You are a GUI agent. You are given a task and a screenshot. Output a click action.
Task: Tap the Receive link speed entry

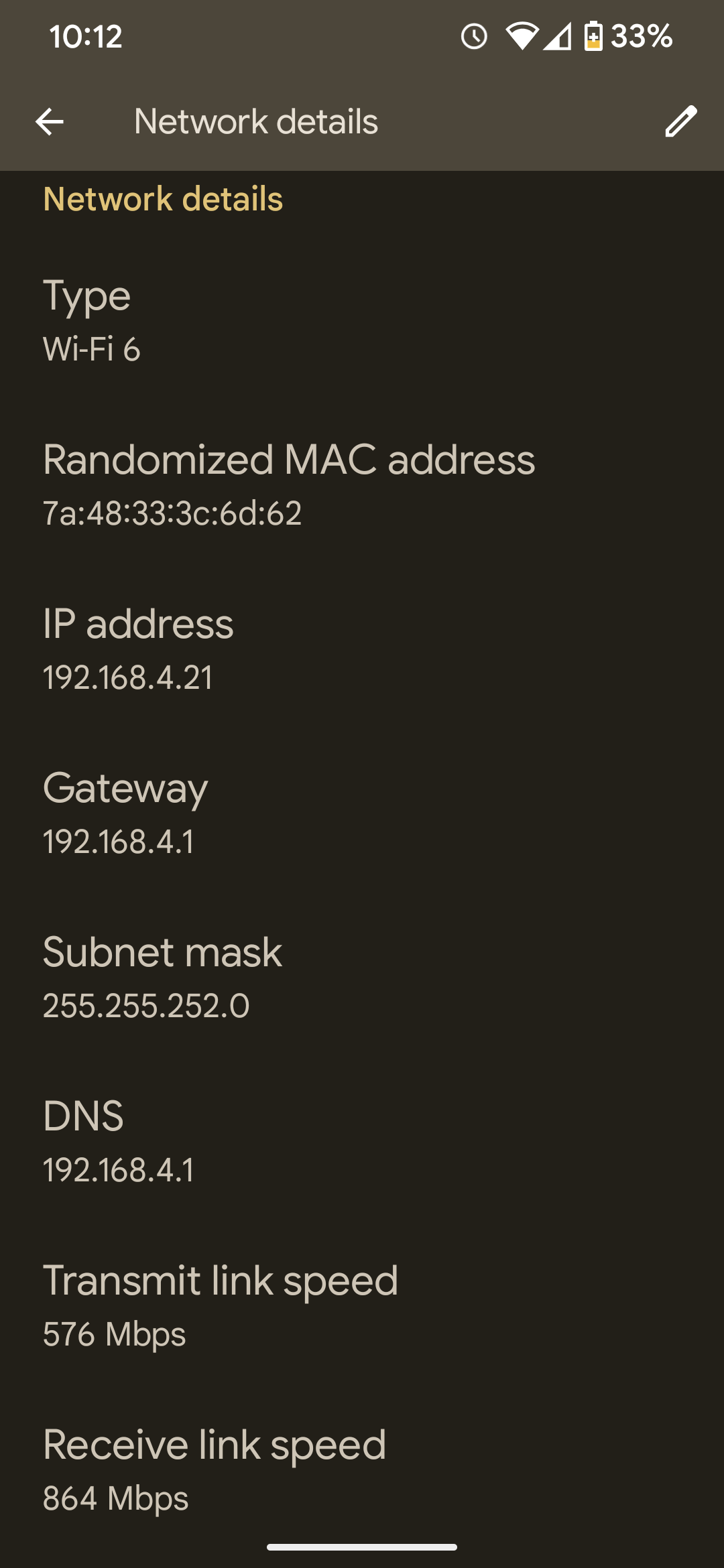tap(362, 1471)
